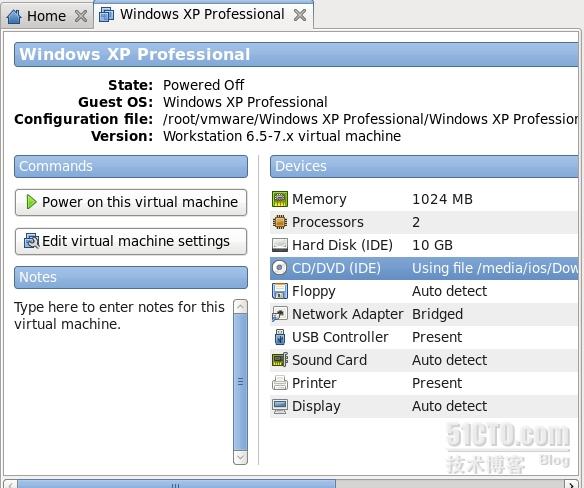Click the 'Using file /media/ios' value

point(495,268)
